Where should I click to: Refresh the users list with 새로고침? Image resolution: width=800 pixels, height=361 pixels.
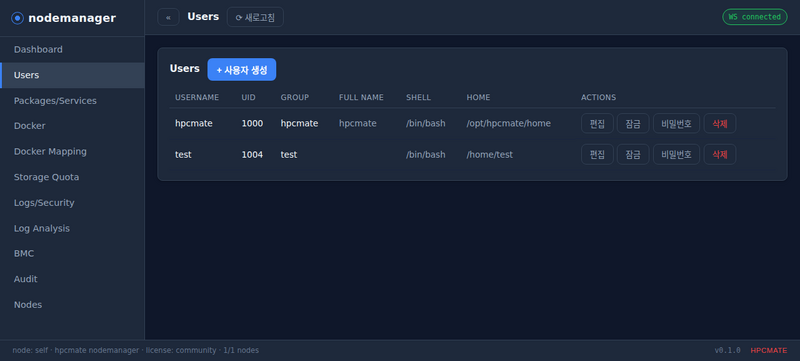pos(255,17)
